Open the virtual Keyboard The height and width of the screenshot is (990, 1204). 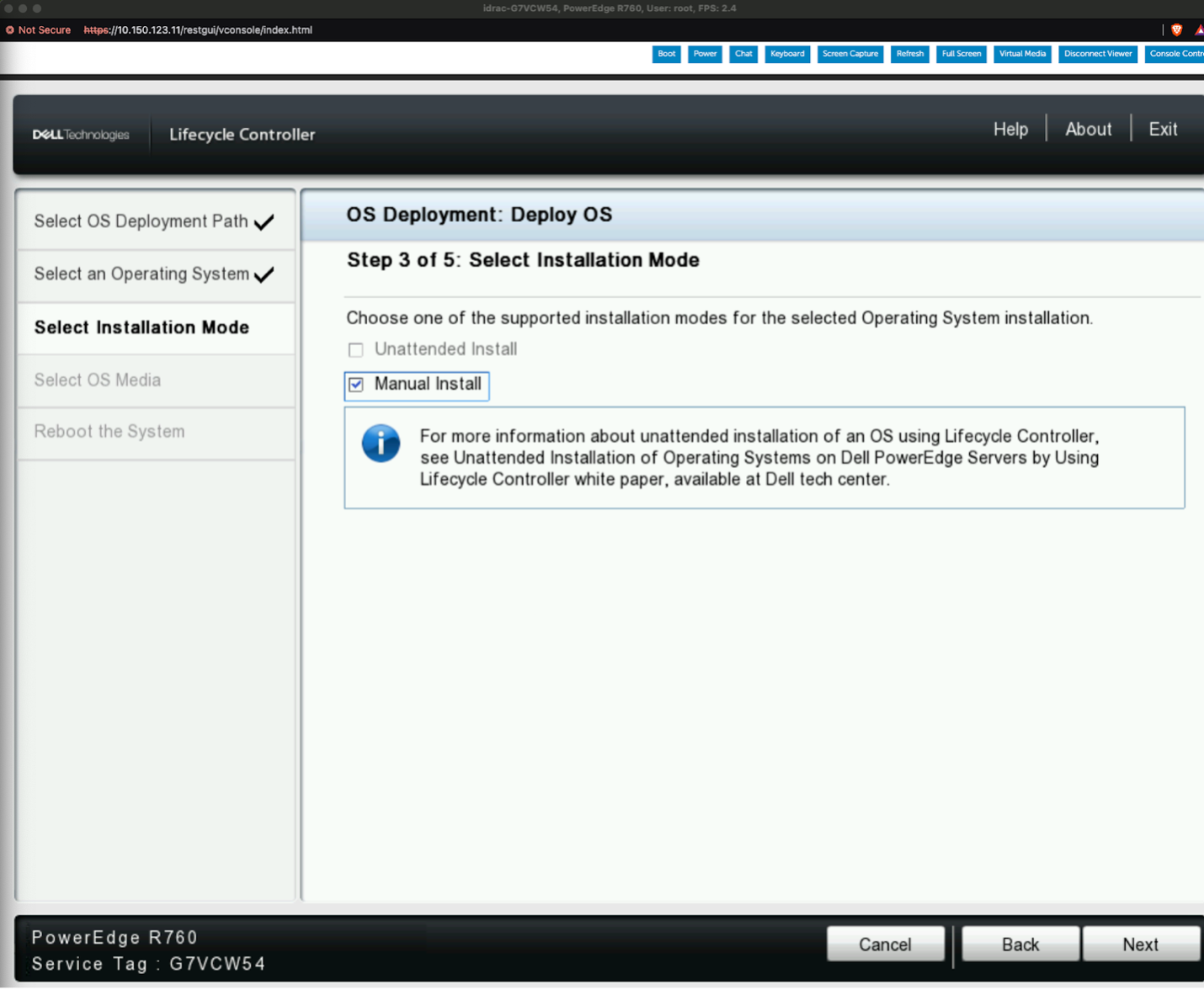[787, 54]
